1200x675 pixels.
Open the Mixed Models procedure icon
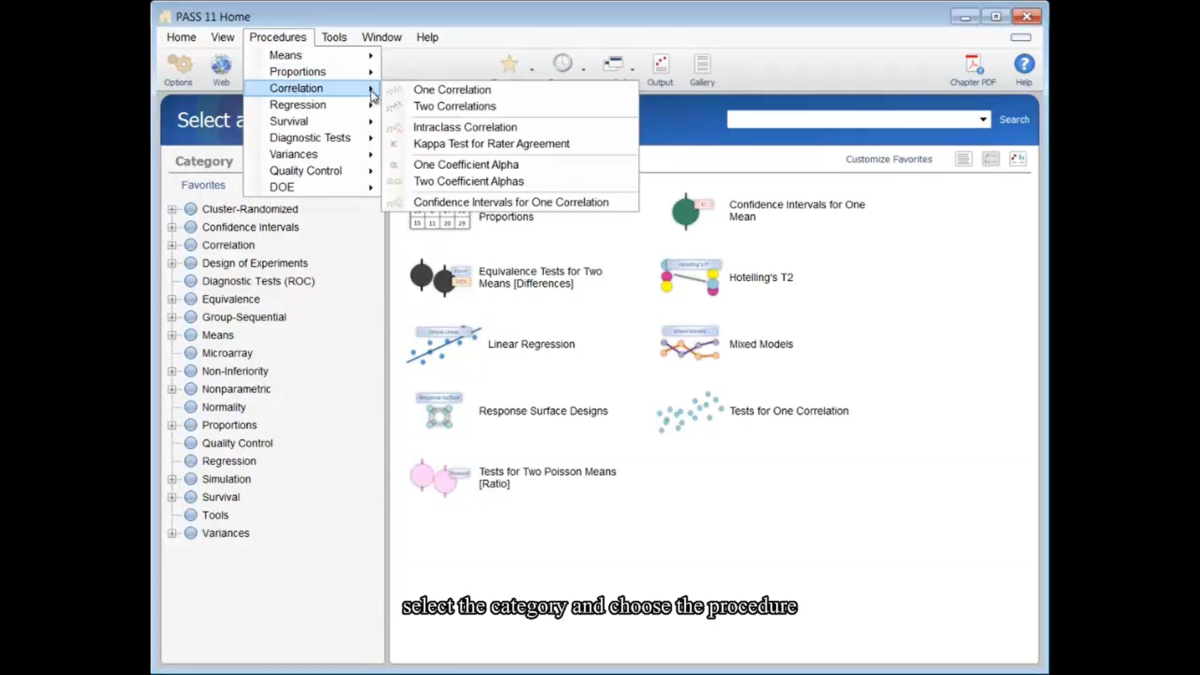[x=689, y=344]
